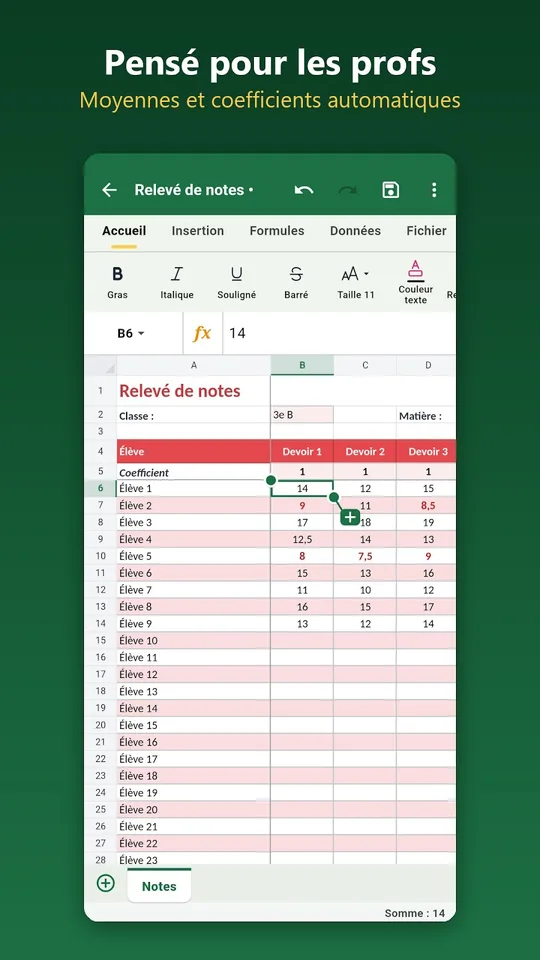Click the Devoir 3 grade 19 for Élève 3

pos(426,522)
